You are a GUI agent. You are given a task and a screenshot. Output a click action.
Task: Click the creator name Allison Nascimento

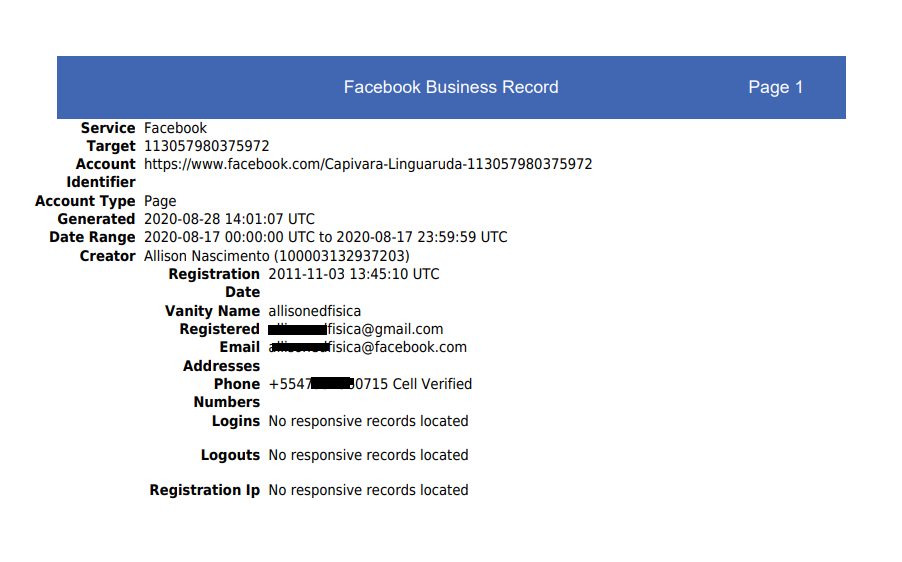pos(207,256)
